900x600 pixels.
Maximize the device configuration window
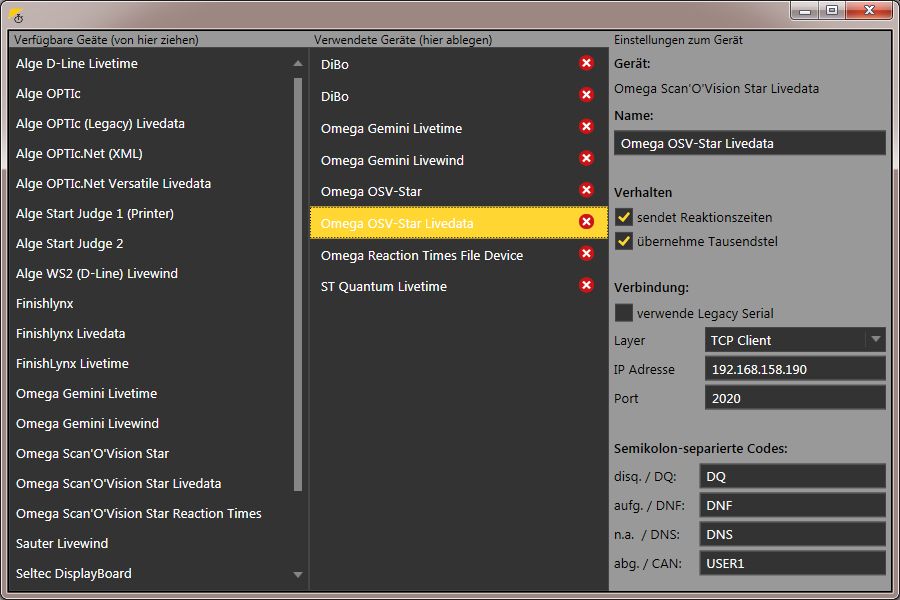(832, 11)
